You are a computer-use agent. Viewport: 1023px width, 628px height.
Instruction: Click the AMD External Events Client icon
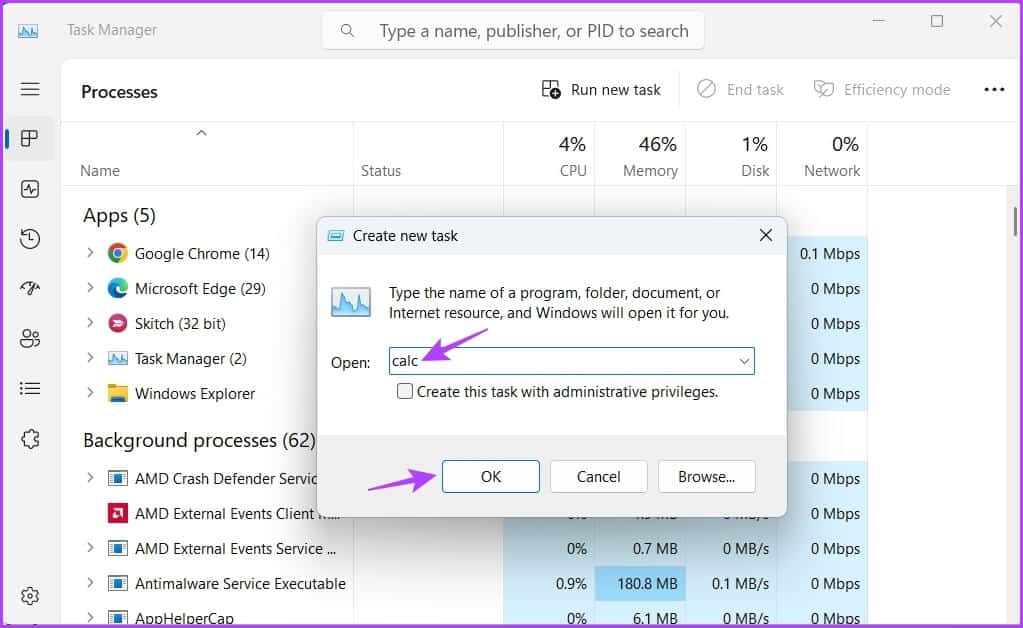tap(117, 513)
